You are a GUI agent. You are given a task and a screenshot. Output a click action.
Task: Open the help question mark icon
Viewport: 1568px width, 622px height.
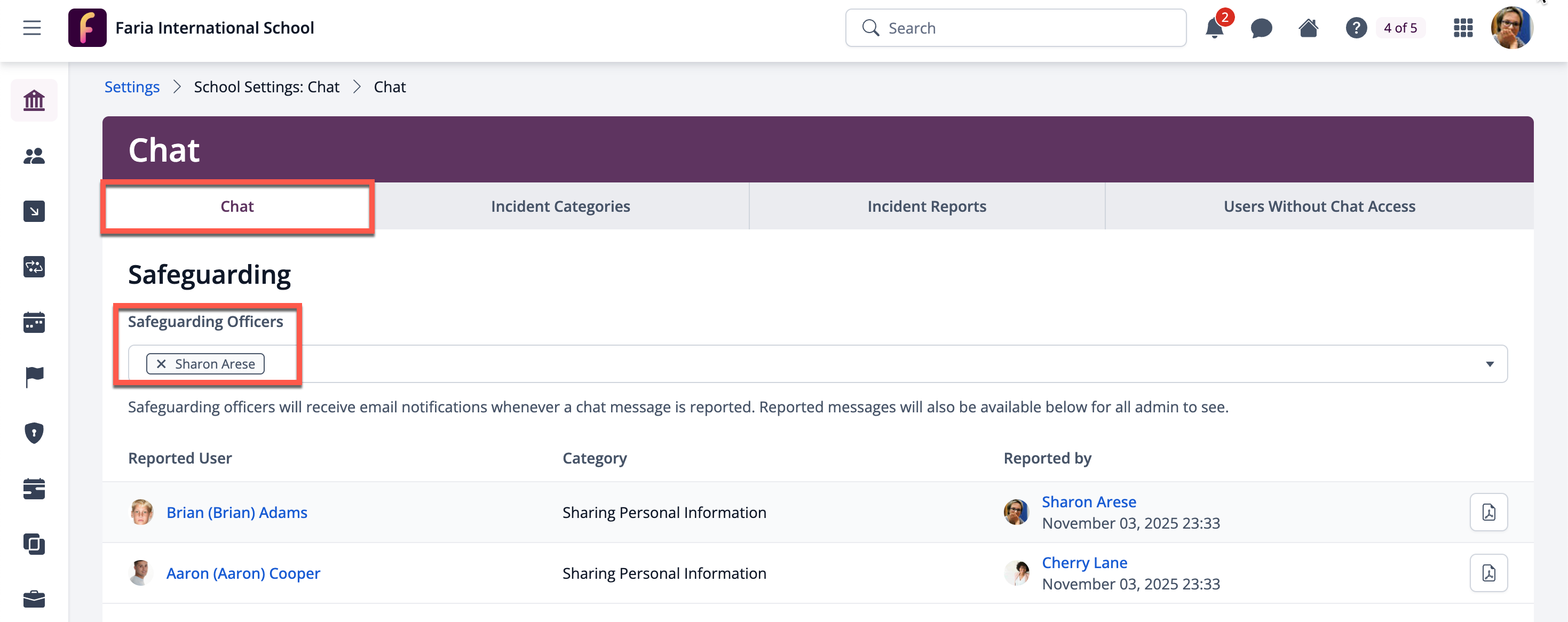click(1356, 28)
